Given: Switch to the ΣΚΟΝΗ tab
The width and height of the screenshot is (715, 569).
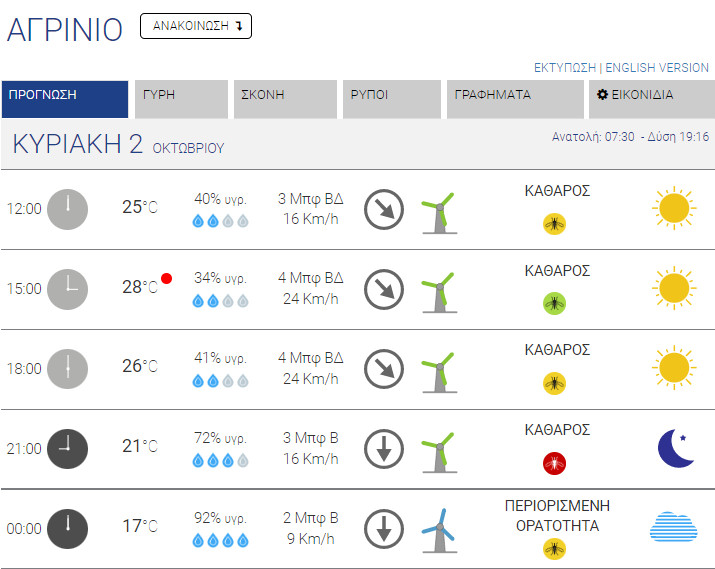Looking at the screenshot, I should [286, 95].
